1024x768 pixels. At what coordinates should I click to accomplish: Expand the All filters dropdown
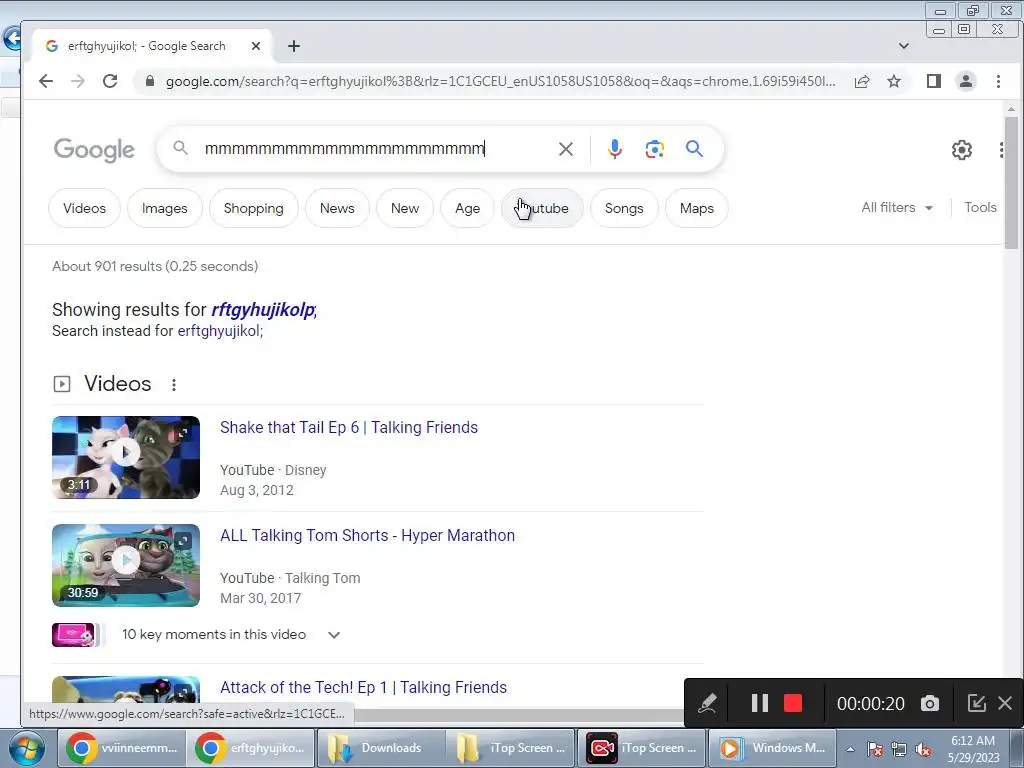coord(897,208)
